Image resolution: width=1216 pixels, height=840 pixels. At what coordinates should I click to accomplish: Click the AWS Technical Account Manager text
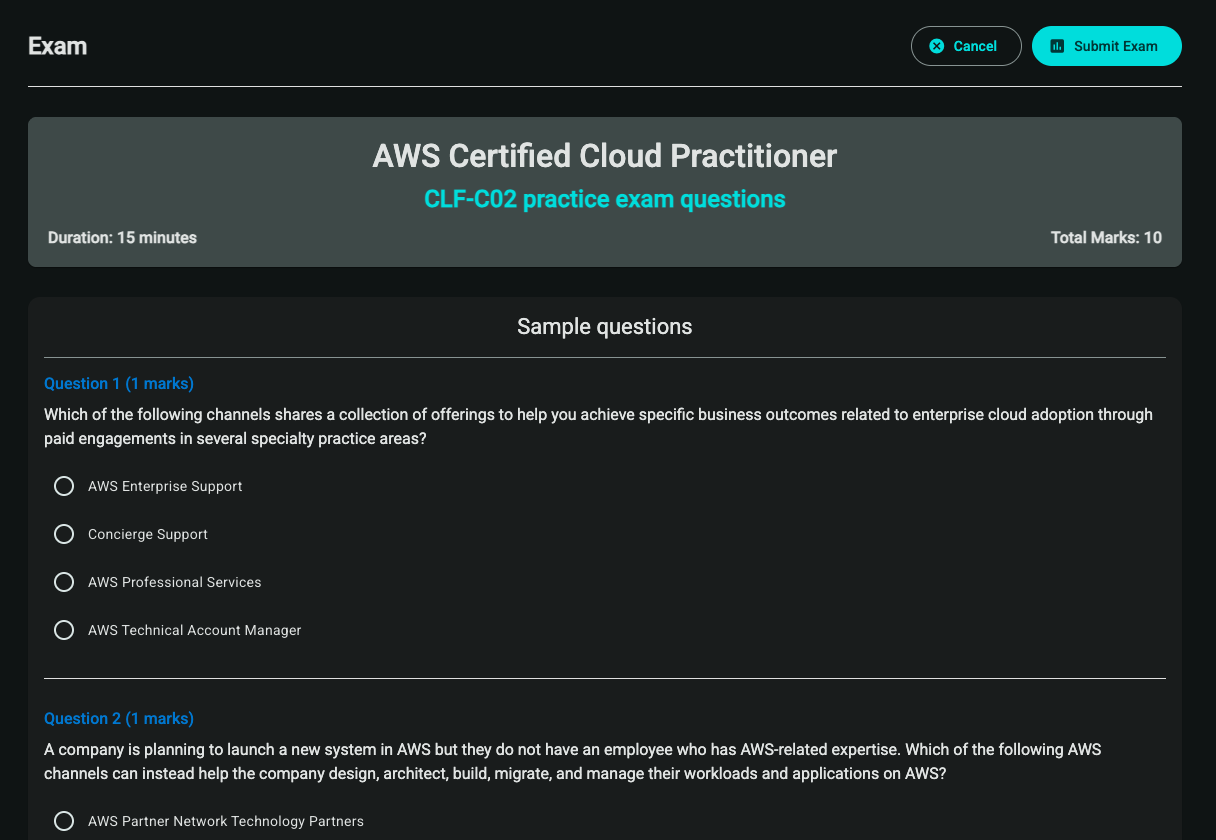click(194, 630)
